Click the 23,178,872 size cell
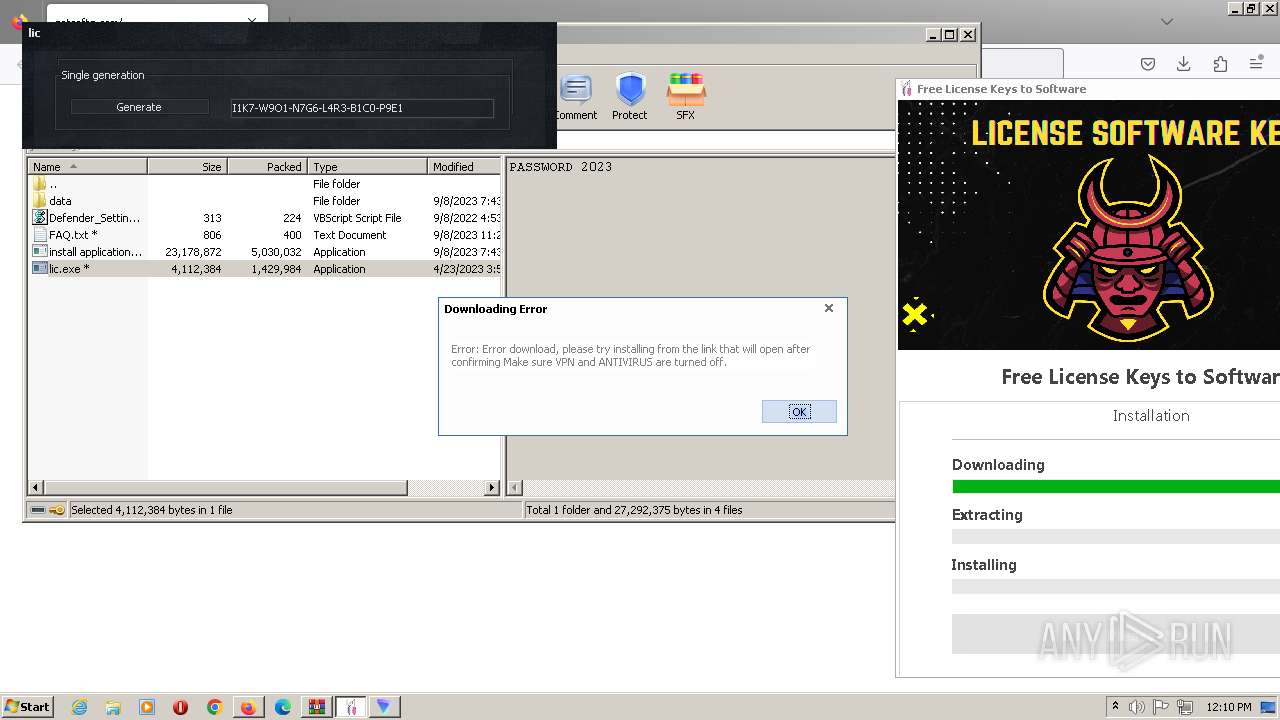Viewport: 1280px width, 720px height. pyautogui.click(x=193, y=252)
